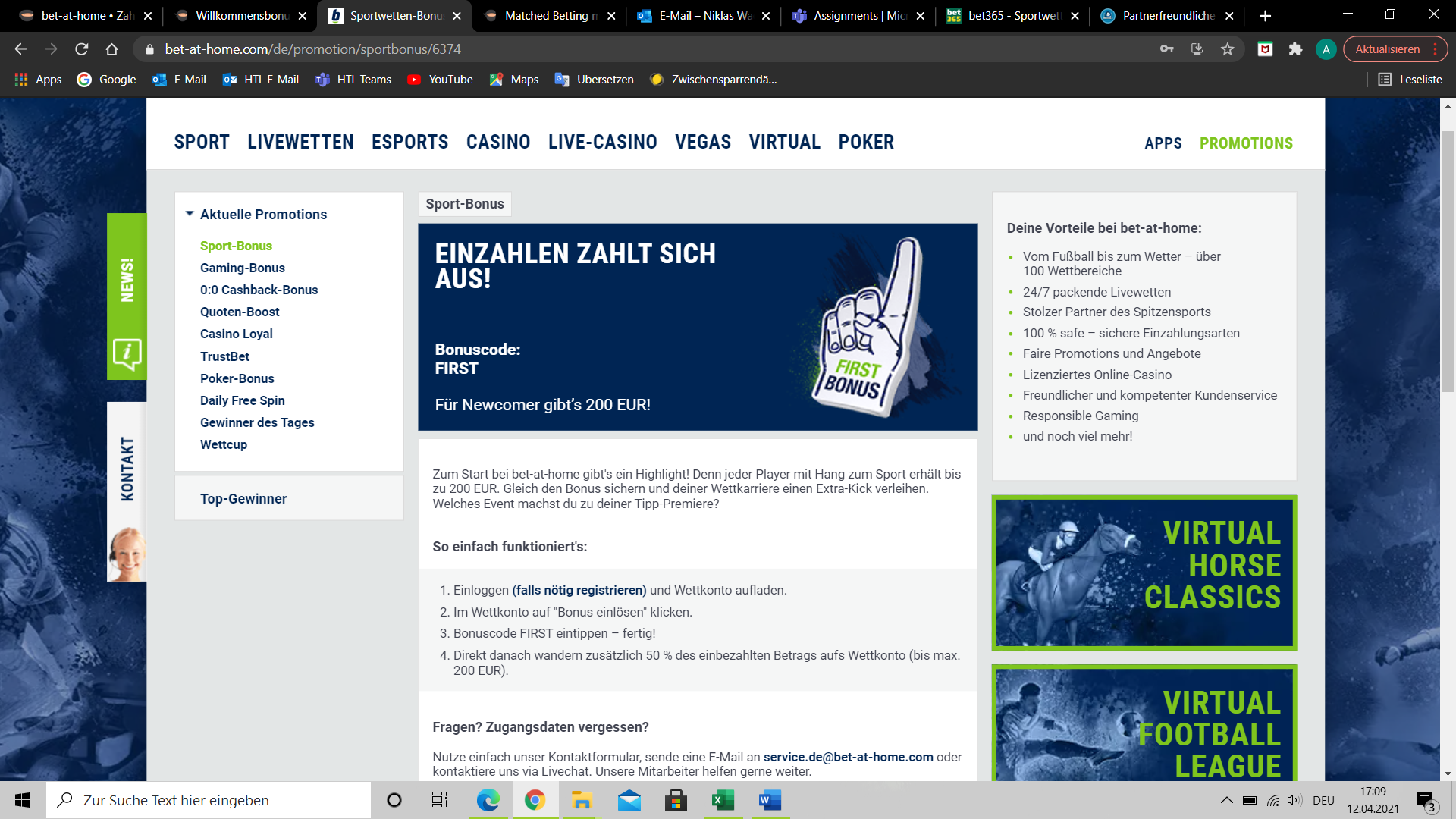This screenshot has width=1456, height=819.
Task: Open the LIVE-CASINO navigation menu
Action: coord(603,142)
